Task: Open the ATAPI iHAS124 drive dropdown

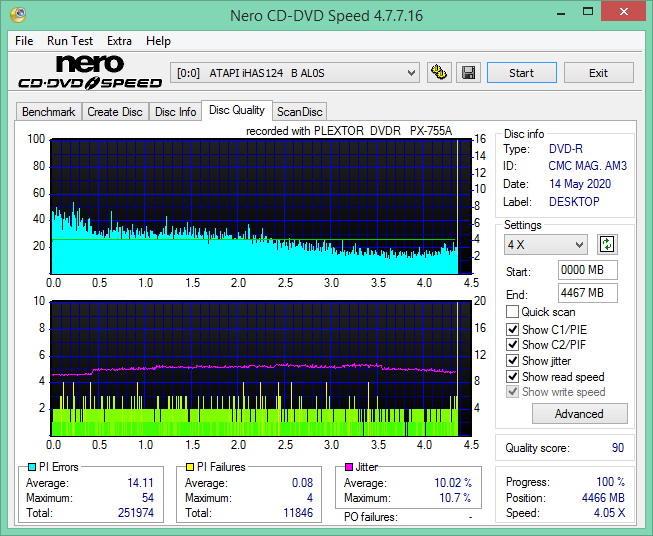Action: tap(295, 73)
